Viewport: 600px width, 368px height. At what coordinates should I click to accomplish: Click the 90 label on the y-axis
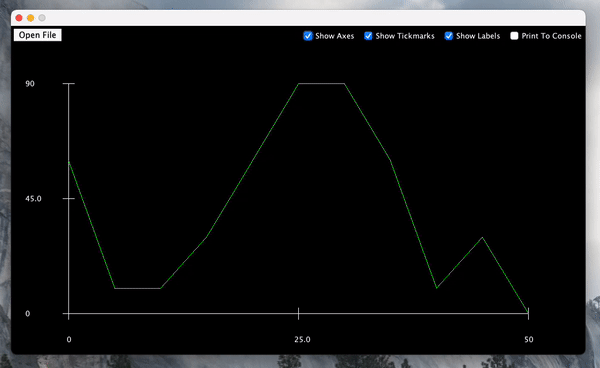tap(30, 83)
